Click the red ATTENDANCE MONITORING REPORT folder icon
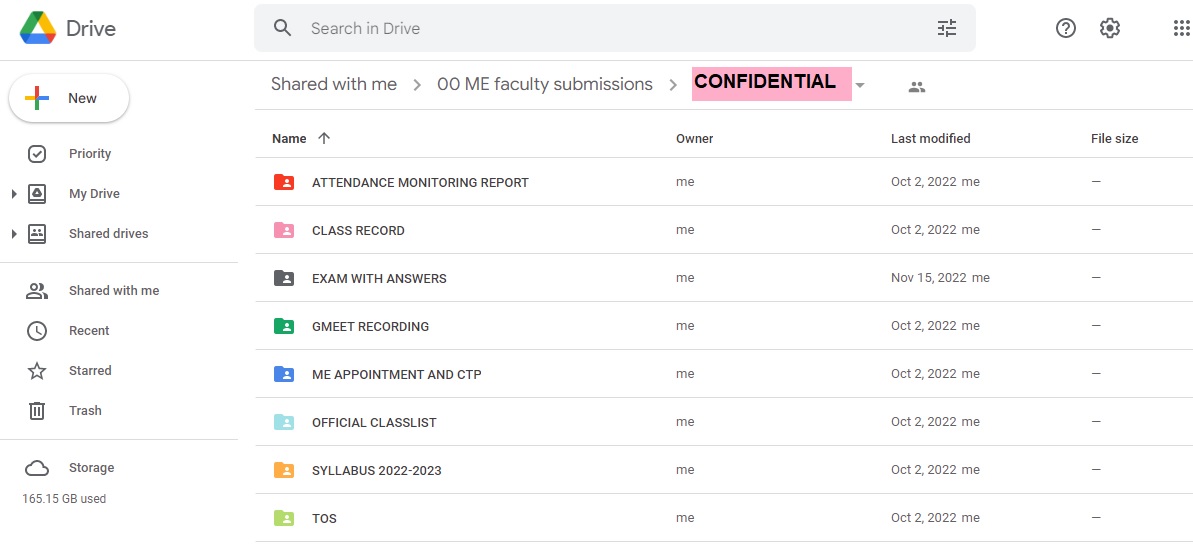1193x550 pixels. point(284,182)
